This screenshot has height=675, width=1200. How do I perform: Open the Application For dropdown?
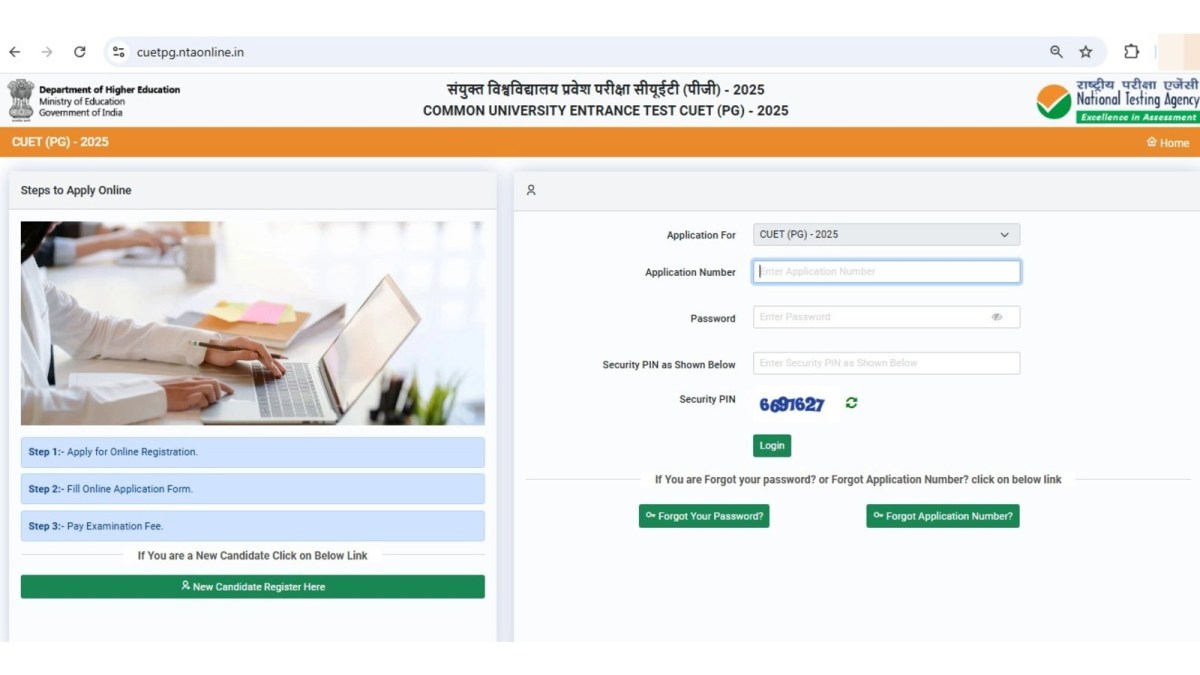tap(886, 235)
